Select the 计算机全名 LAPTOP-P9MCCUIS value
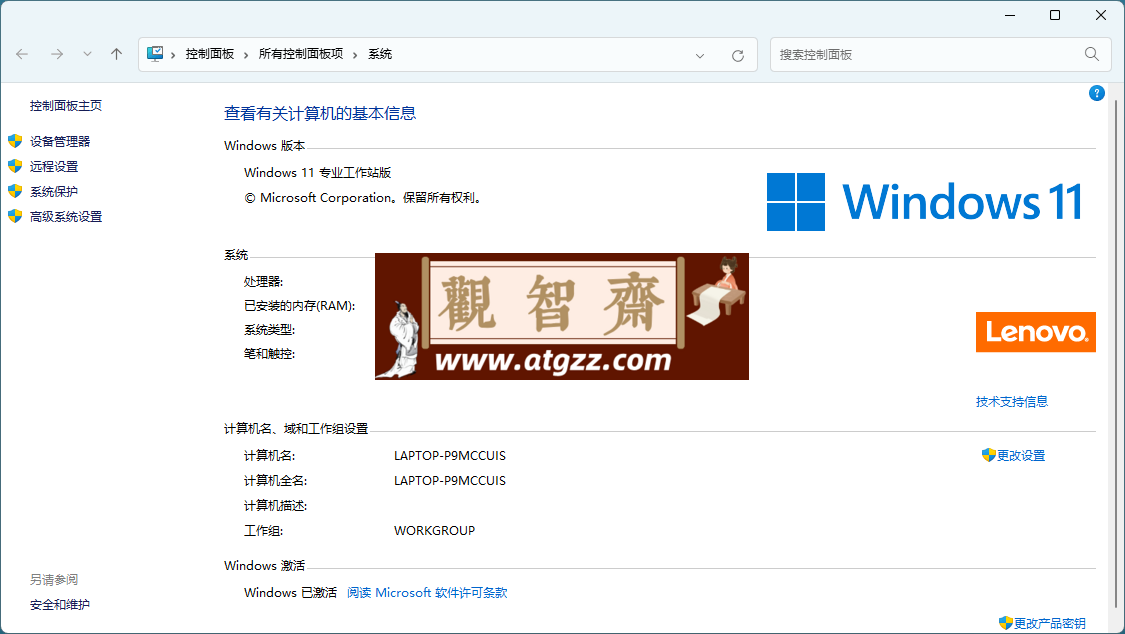1125x634 pixels. click(450, 481)
